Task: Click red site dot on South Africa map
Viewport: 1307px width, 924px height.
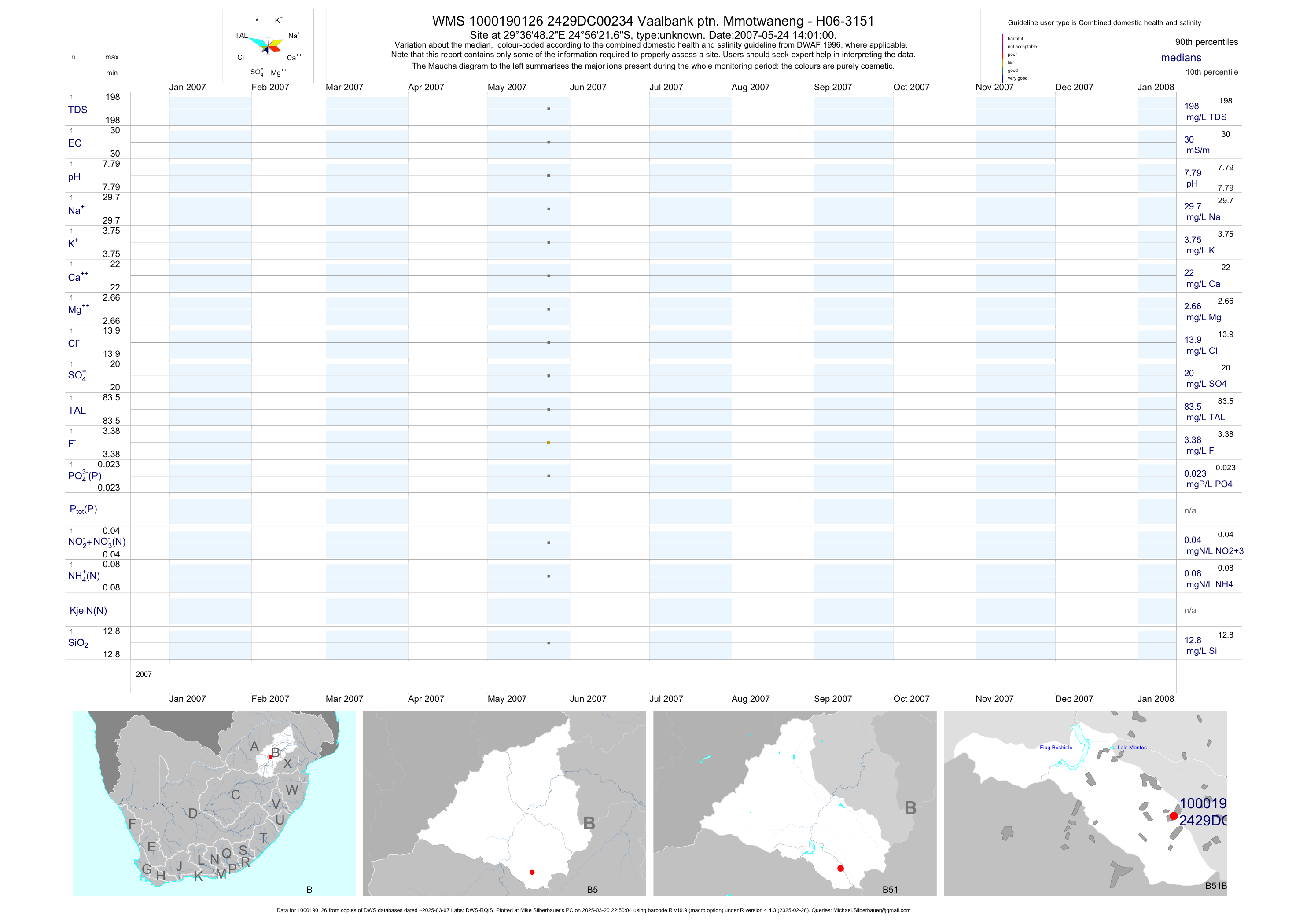Action: click(270, 757)
